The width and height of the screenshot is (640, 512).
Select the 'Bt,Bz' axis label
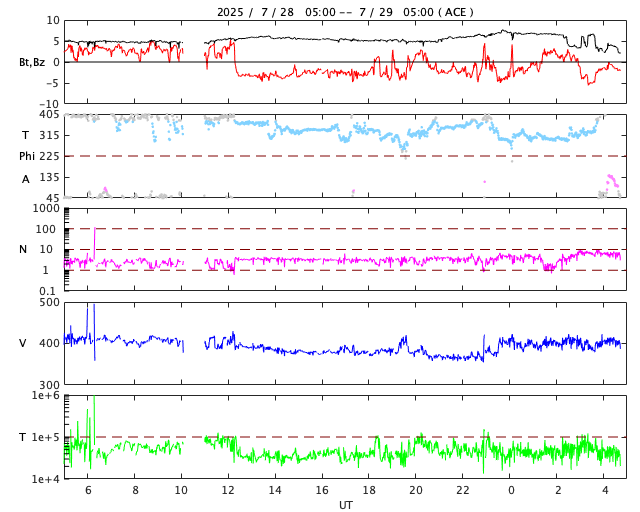click(32, 62)
